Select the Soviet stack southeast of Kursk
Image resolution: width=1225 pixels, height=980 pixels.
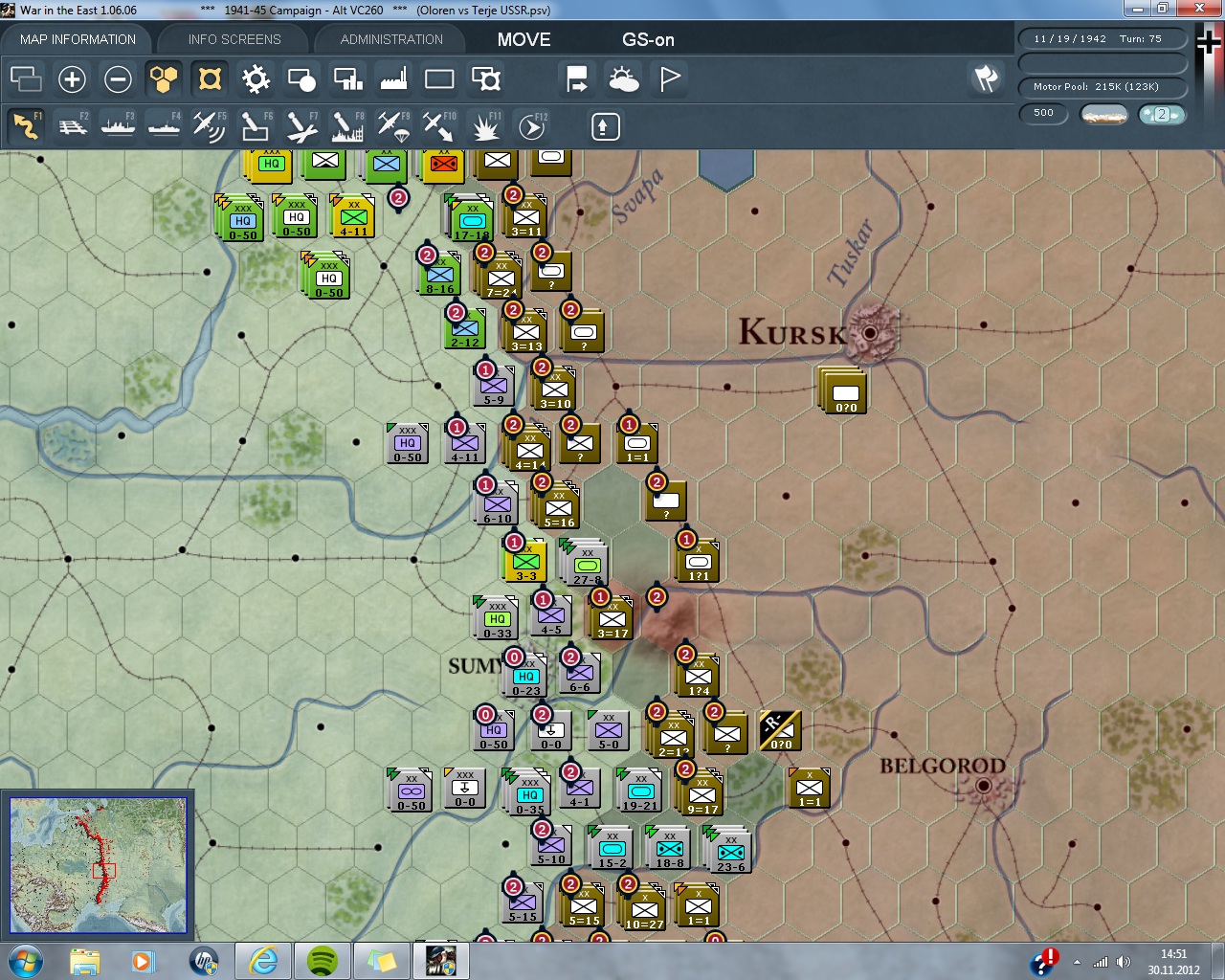844,390
